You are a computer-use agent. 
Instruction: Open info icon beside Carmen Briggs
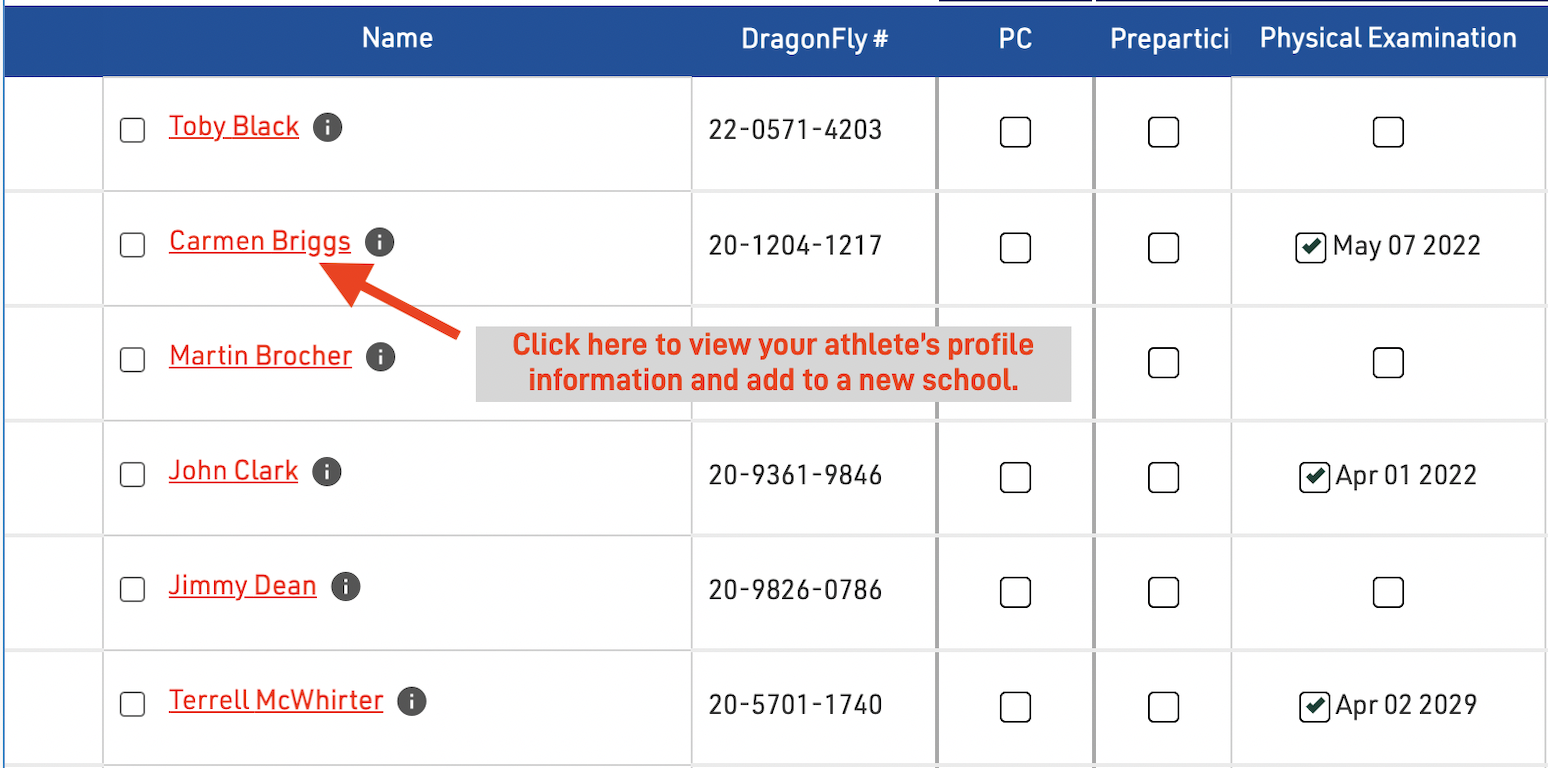tap(379, 242)
